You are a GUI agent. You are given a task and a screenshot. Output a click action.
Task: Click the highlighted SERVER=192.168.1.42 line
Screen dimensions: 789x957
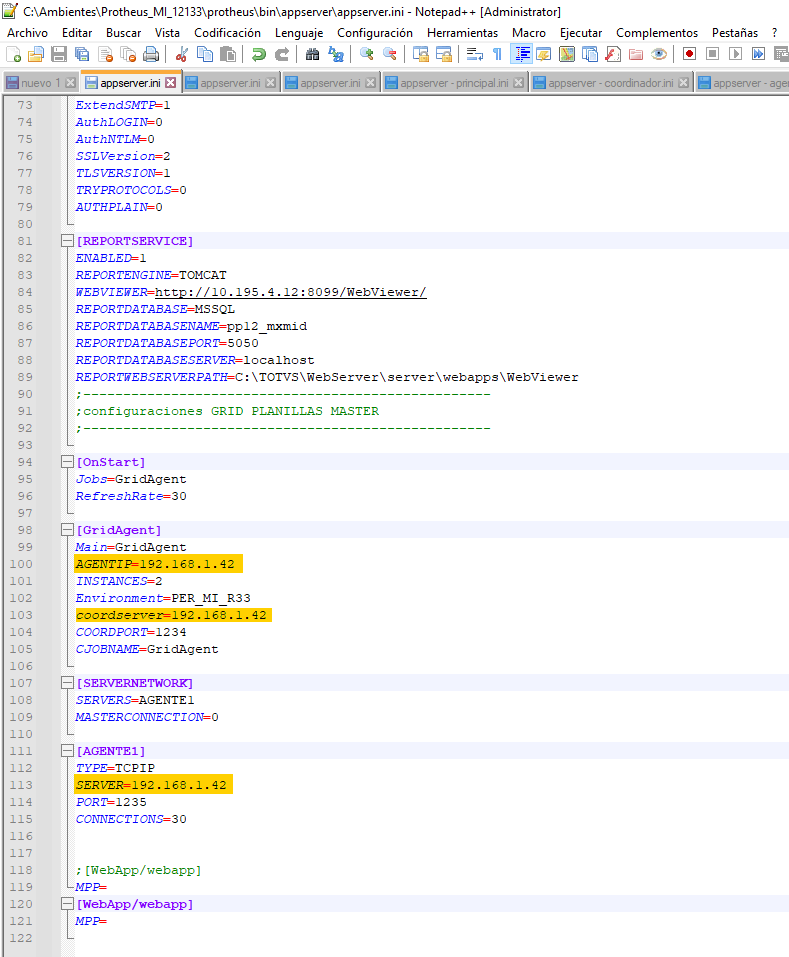click(x=153, y=785)
